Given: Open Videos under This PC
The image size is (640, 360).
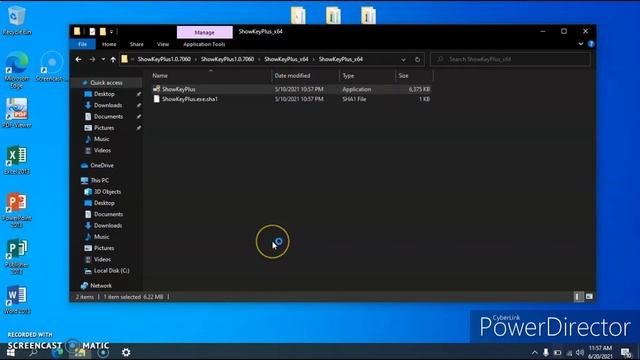Looking at the screenshot, I should pyautogui.click(x=102, y=259).
